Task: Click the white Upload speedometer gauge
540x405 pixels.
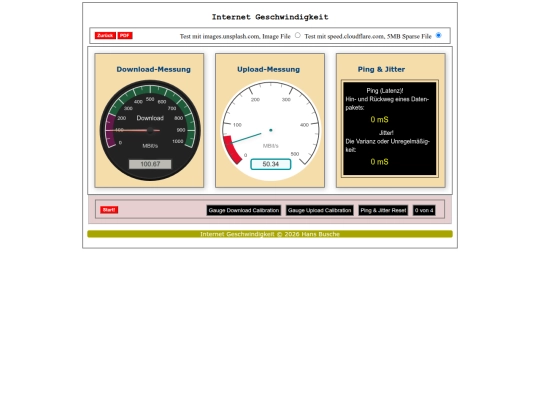Action: [x=271, y=130]
